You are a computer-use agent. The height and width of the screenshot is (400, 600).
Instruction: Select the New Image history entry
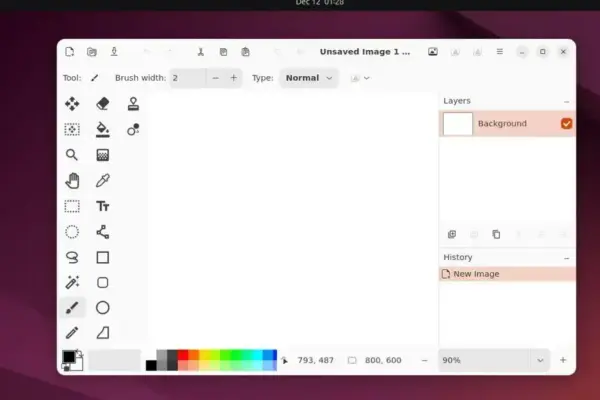tap(507, 274)
